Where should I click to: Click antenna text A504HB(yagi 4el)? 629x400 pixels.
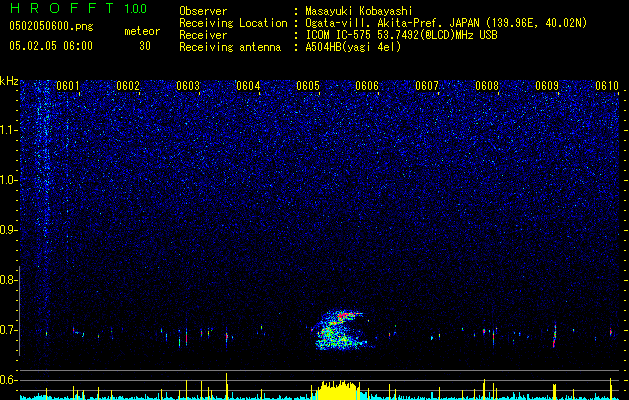(x=353, y=47)
